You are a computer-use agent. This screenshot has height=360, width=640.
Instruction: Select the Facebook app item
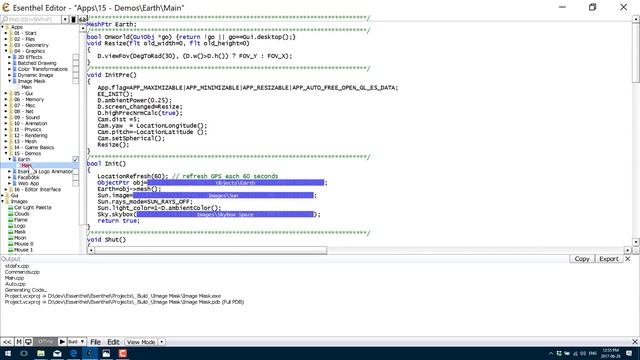(x=29, y=178)
